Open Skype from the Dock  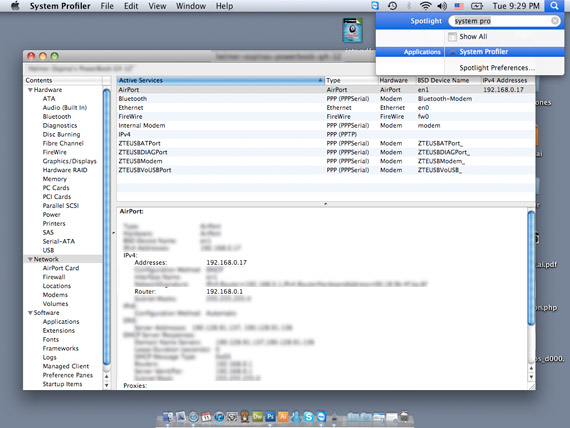tap(309, 417)
